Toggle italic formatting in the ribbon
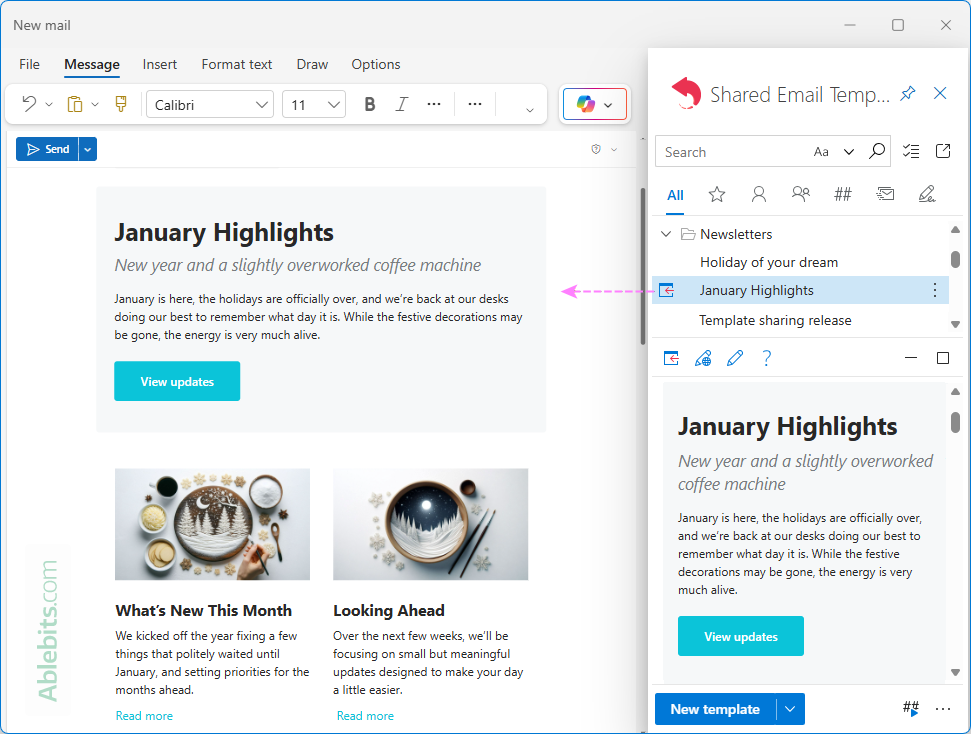 point(401,103)
